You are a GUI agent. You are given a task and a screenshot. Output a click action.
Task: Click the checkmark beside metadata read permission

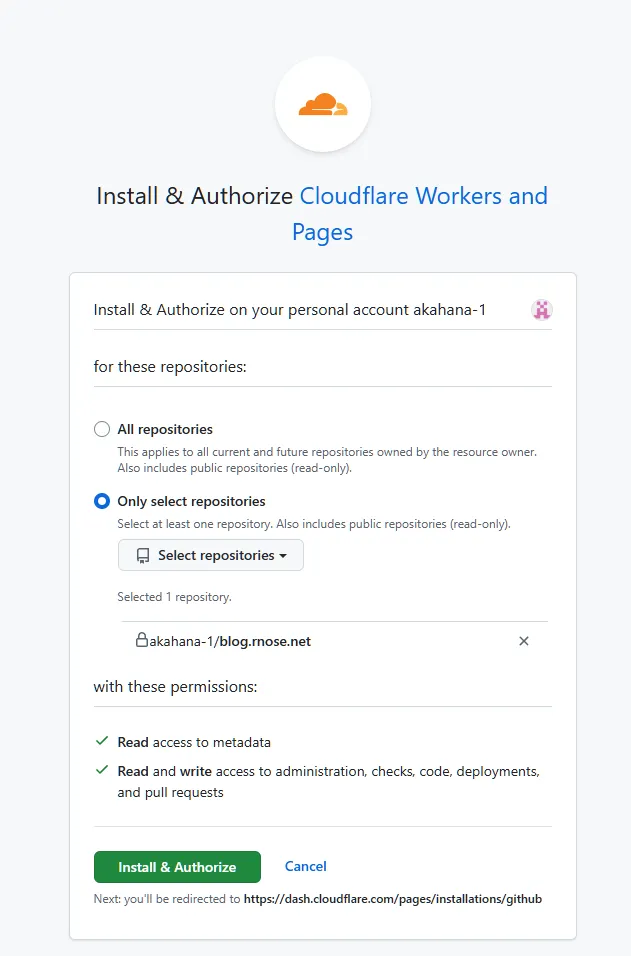pyautogui.click(x=100, y=741)
